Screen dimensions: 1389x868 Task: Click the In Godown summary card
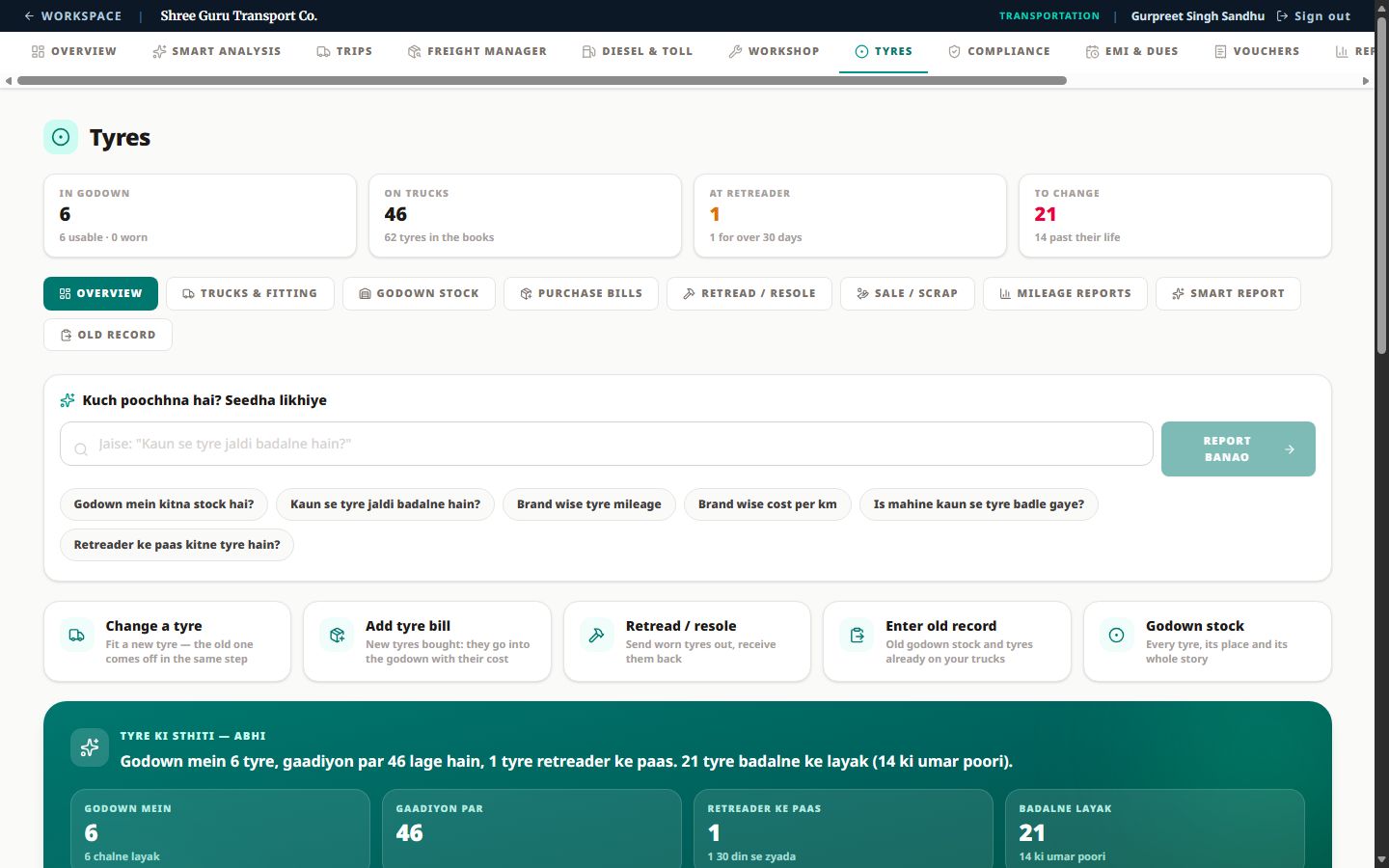click(x=200, y=215)
